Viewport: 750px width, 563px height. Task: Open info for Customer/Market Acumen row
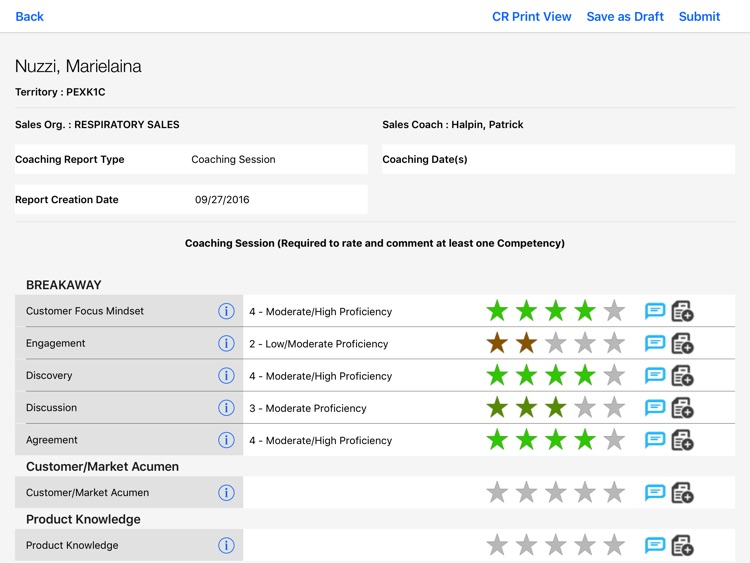(x=226, y=493)
